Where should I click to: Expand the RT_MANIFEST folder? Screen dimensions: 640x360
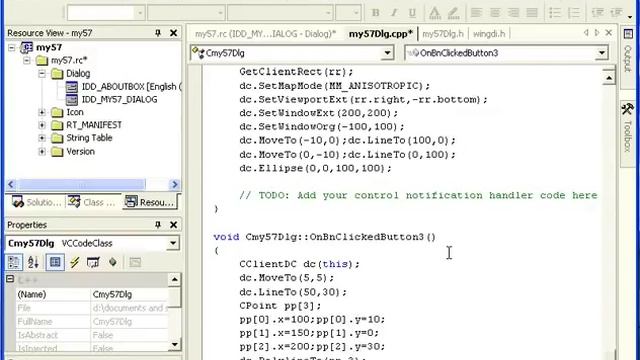tap(42, 125)
